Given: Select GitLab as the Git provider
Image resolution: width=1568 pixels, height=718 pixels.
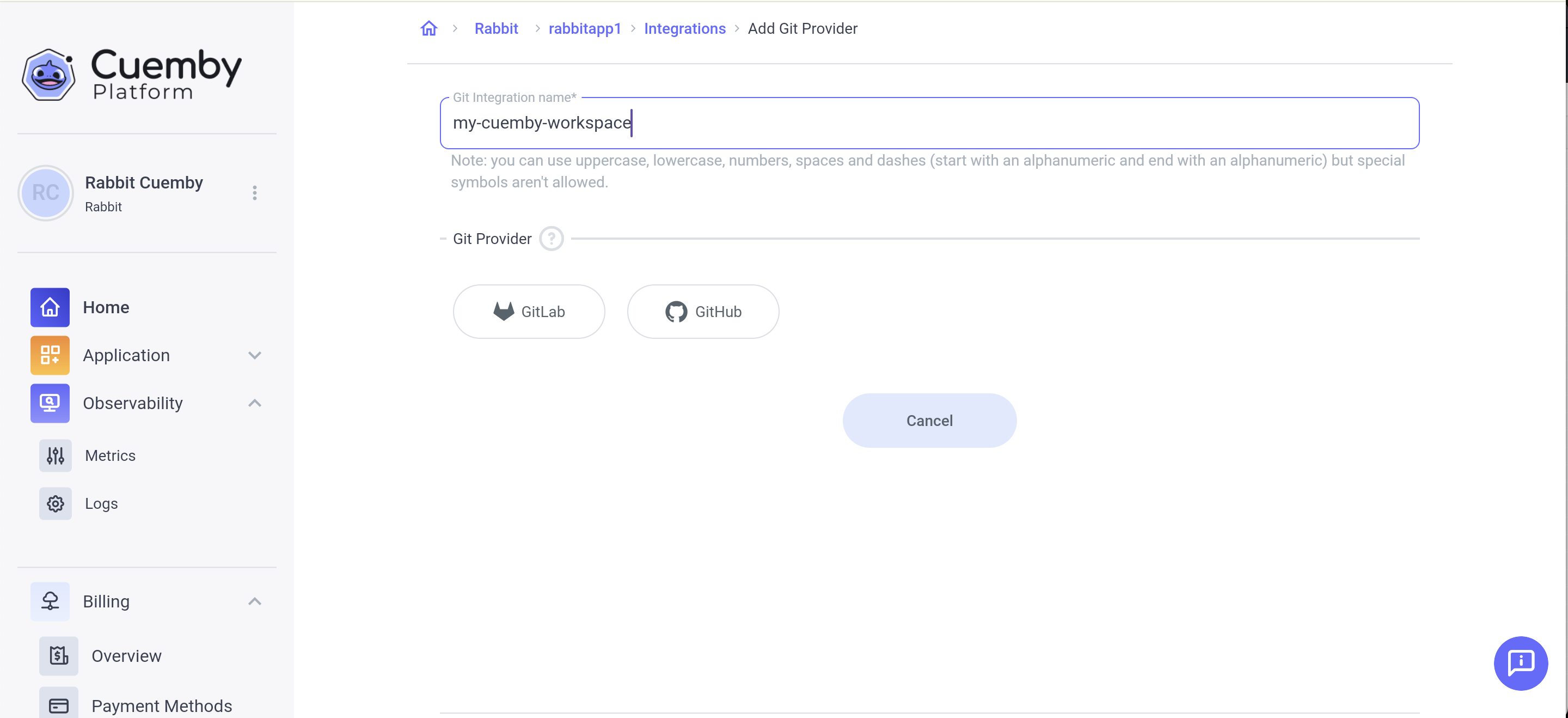Looking at the screenshot, I should tap(528, 312).
